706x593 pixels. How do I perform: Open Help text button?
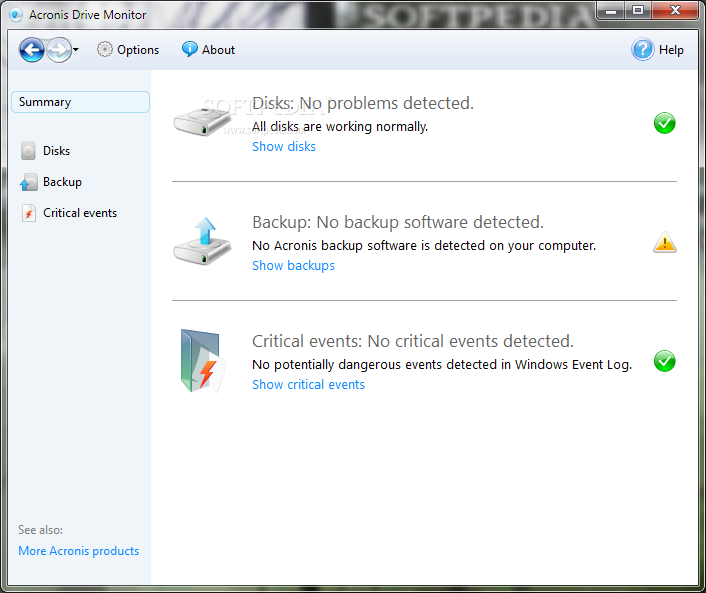tap(671, 50)
